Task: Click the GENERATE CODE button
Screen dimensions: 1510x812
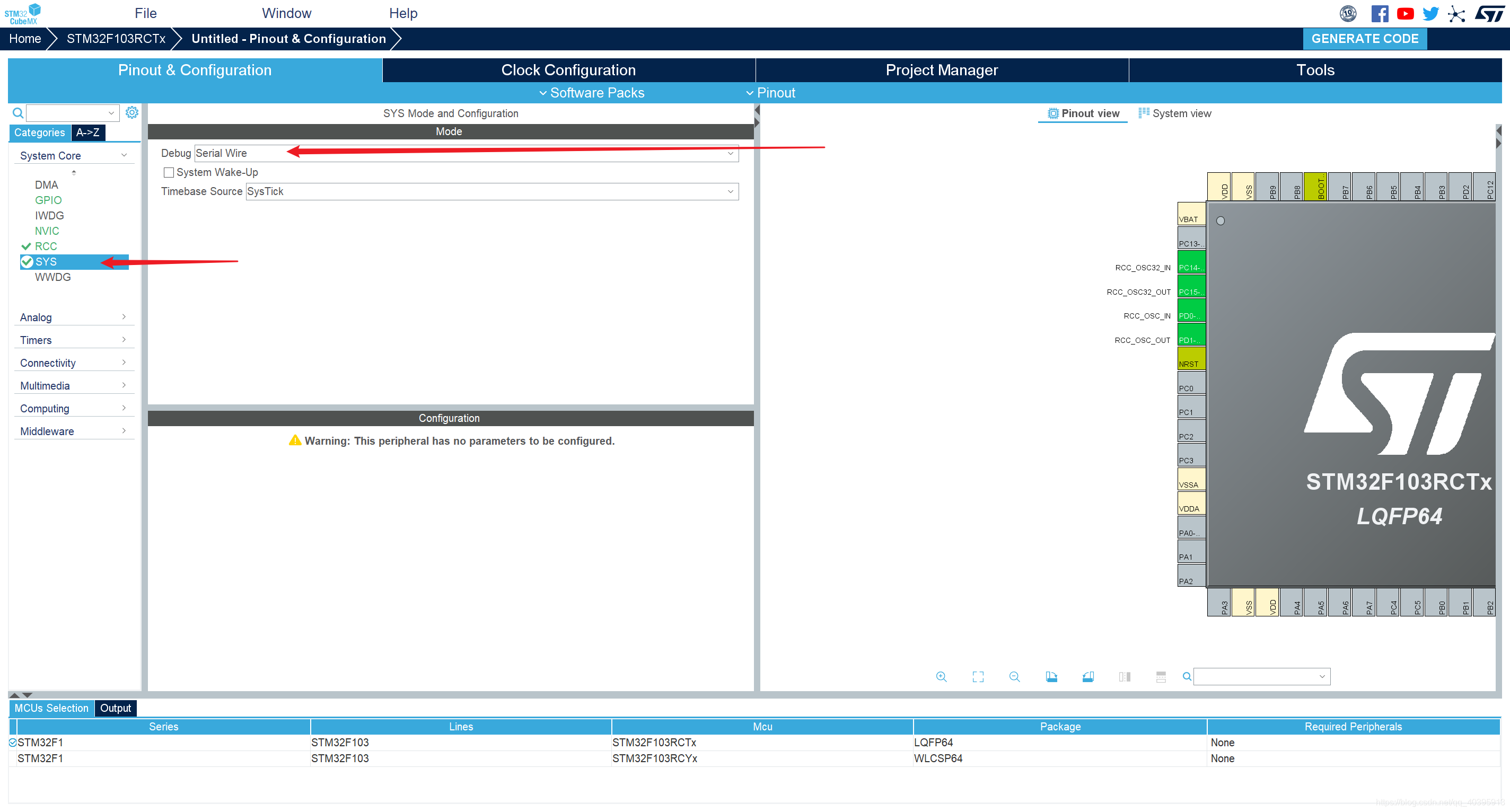Action: pos(1364,39)
